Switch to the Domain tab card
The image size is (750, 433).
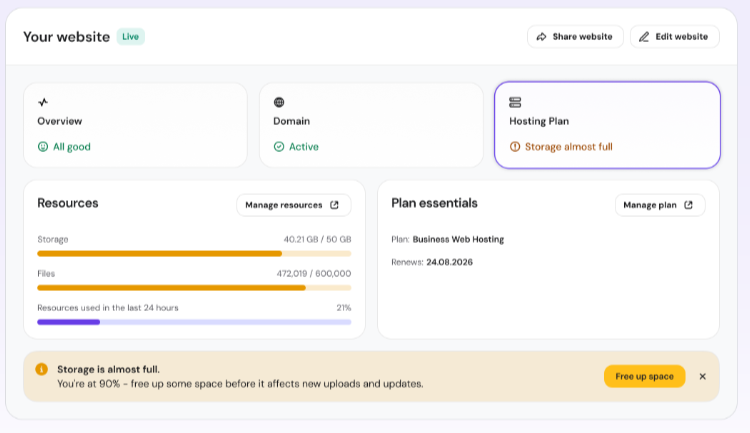(x=371, y=125)
